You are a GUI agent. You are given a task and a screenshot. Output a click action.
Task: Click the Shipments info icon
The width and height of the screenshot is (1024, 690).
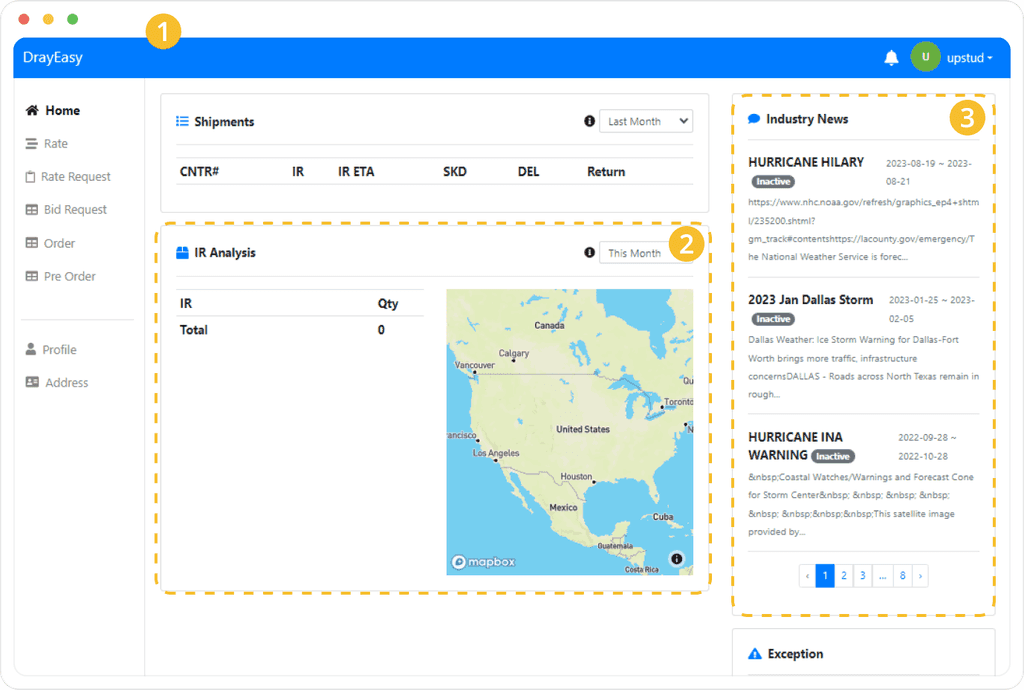click(x=589, y=121)
